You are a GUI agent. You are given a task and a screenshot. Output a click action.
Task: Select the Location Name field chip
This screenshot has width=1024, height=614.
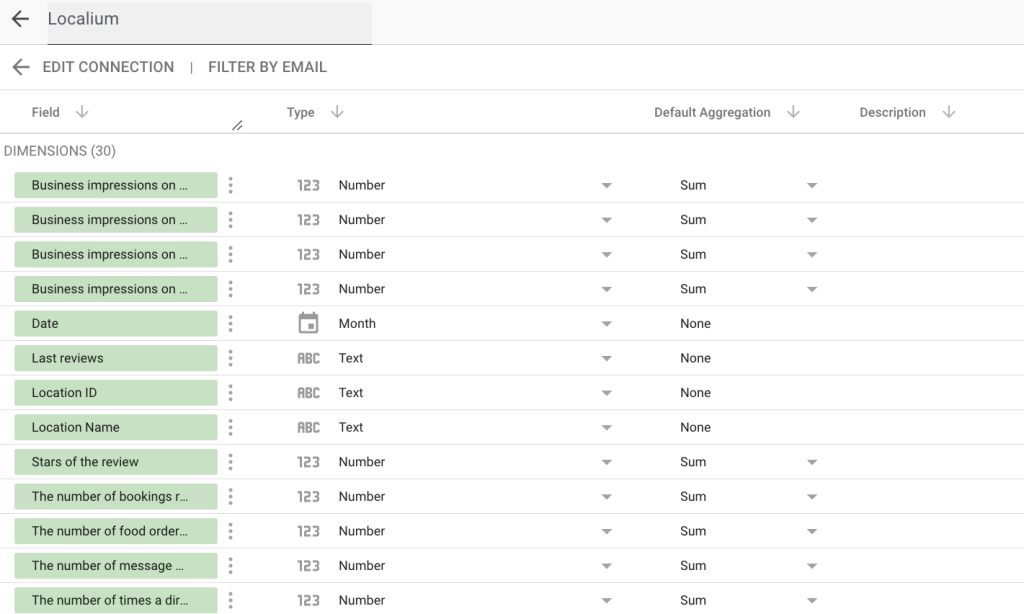tap(116, 427)
